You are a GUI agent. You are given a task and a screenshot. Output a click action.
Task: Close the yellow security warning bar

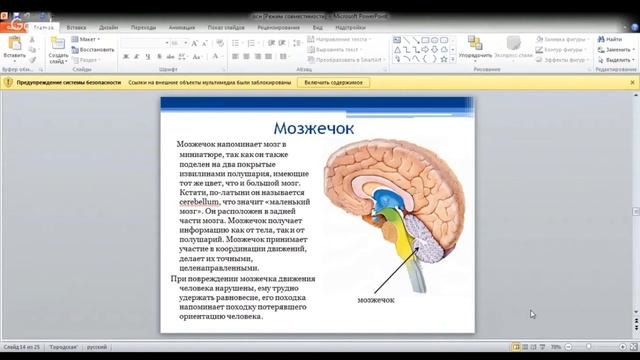[x=633, y=82]
